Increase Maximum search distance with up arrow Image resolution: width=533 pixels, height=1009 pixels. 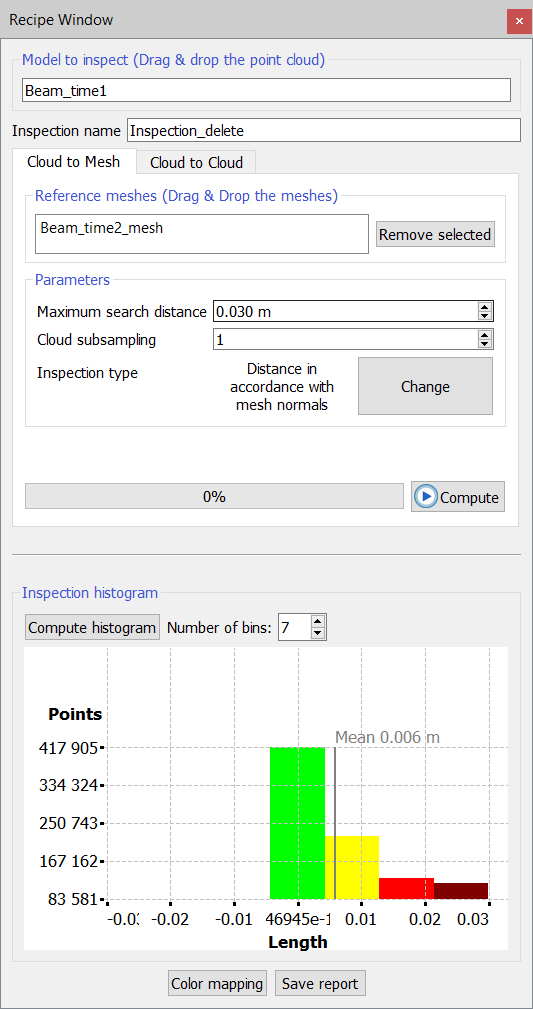(484, 308)
